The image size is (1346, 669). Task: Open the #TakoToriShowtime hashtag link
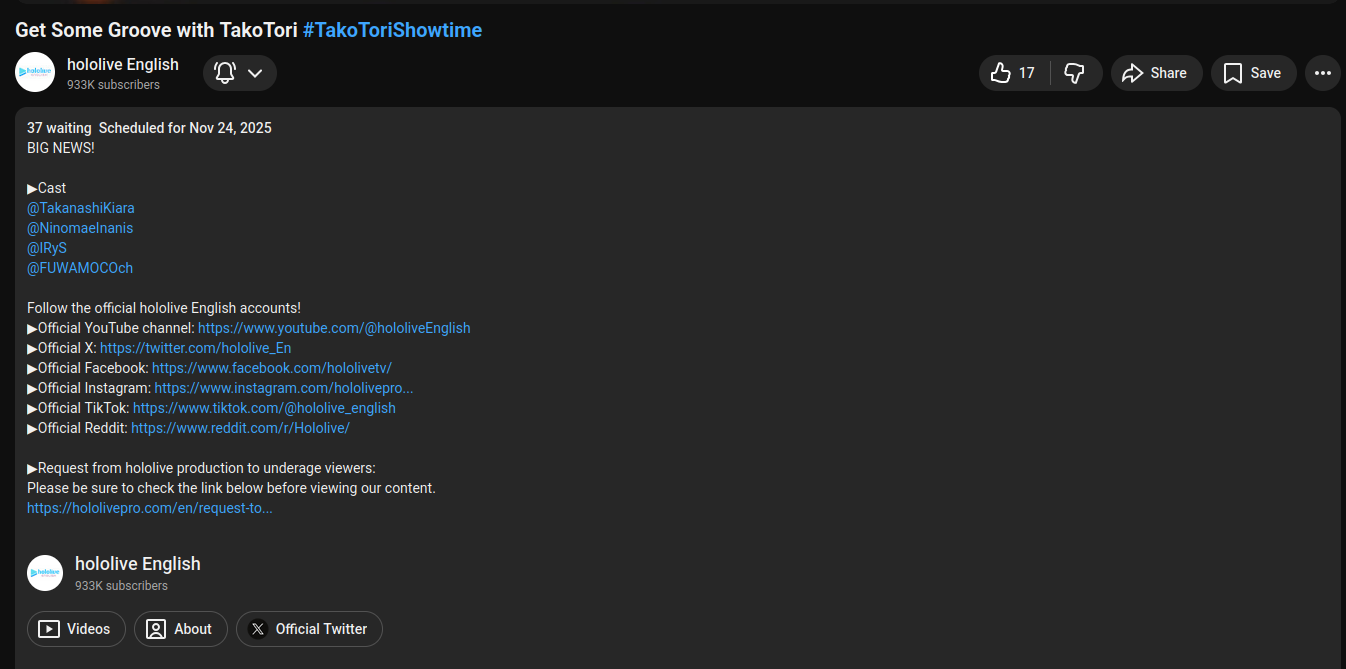[x=392, y=30]
